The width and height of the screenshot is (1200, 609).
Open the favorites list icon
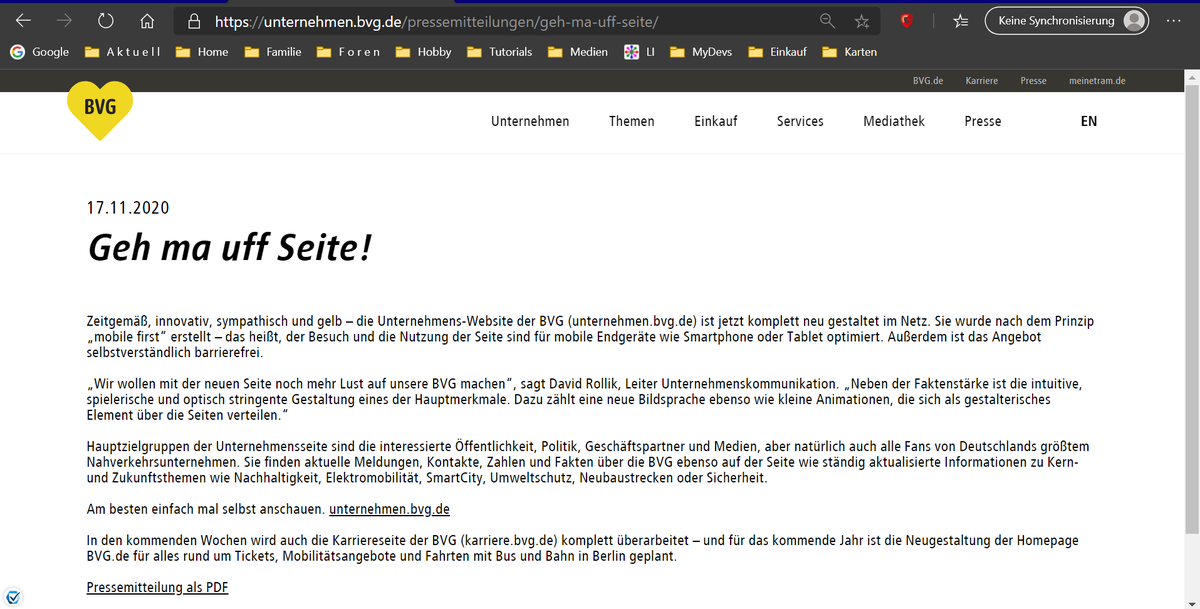click(x=961, y=20)
